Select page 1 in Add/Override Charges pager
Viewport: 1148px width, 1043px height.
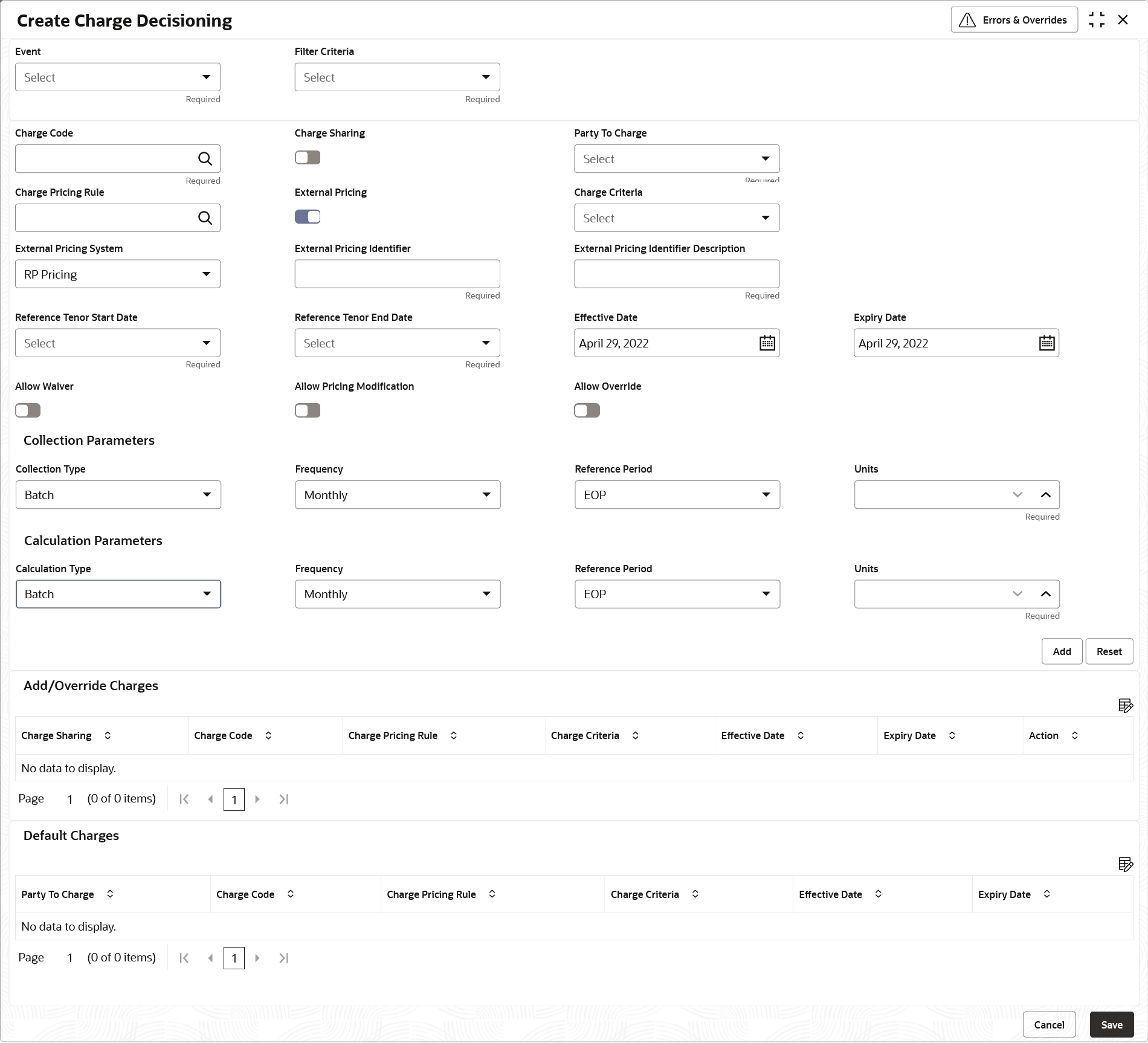[x=234, y=799]
